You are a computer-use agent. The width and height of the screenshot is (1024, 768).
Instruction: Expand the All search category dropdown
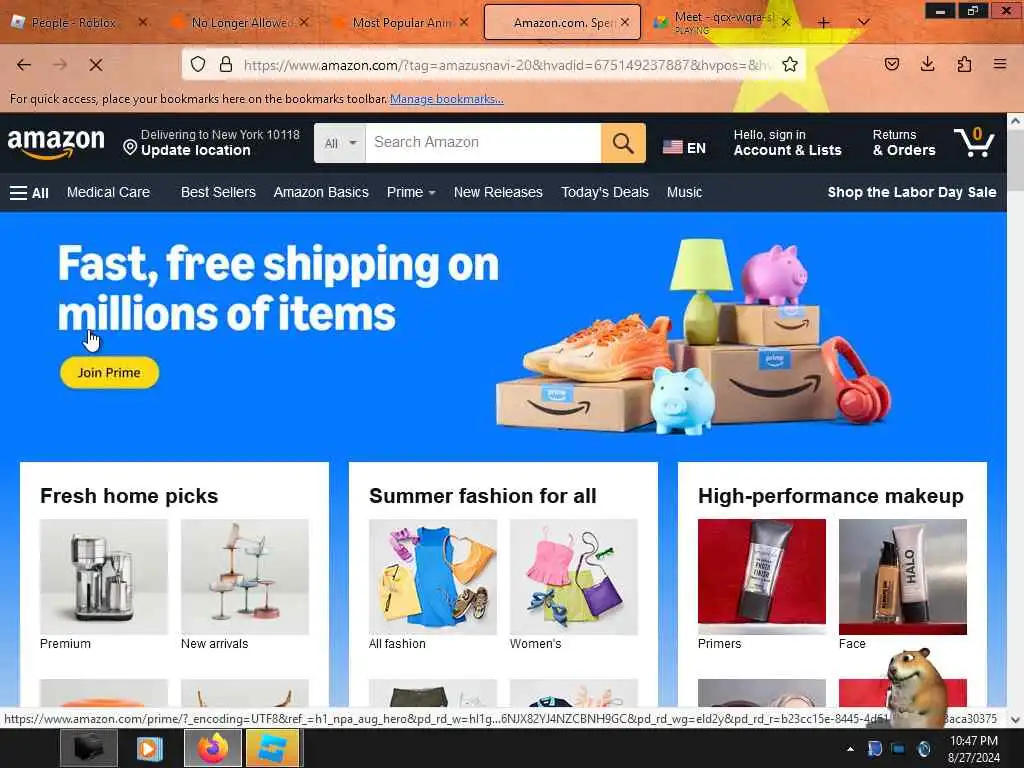(340, 143)
